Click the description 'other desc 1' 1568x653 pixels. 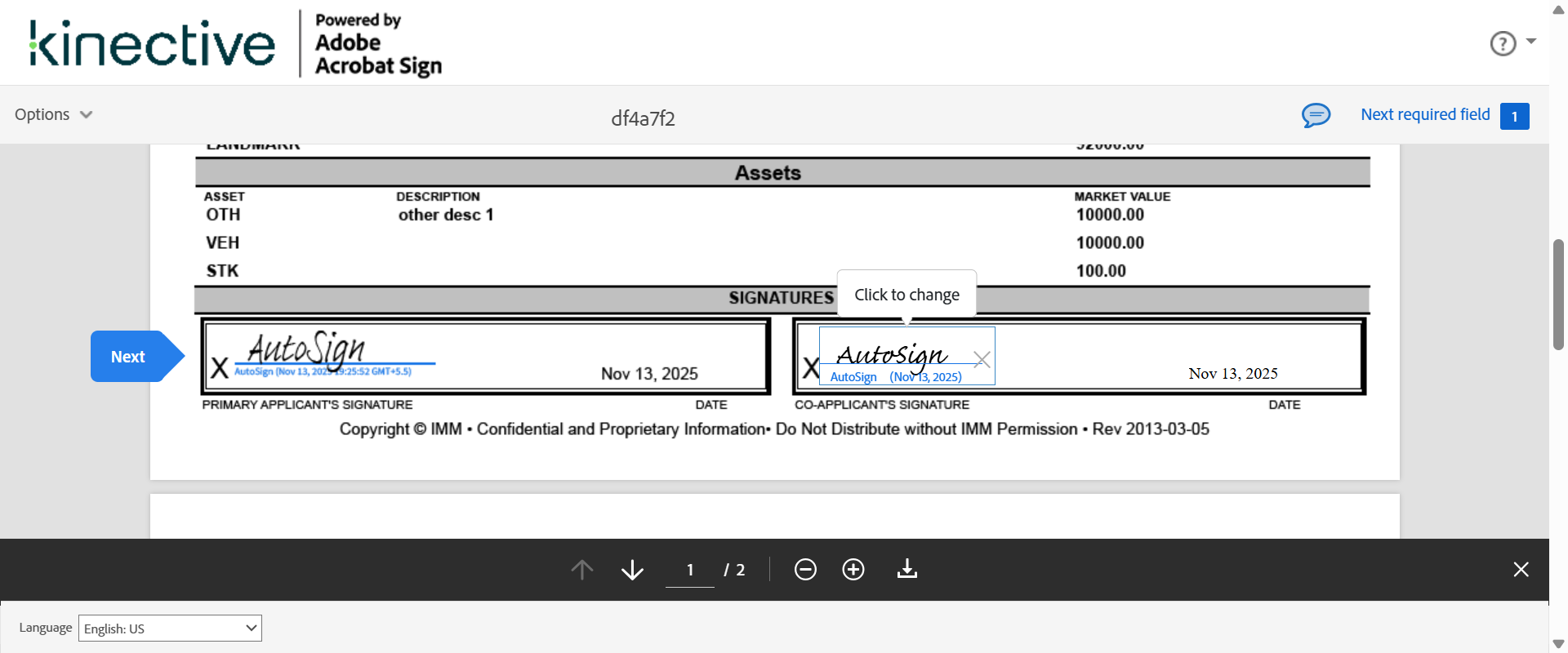pyautogui.click(x=446, y=215)
